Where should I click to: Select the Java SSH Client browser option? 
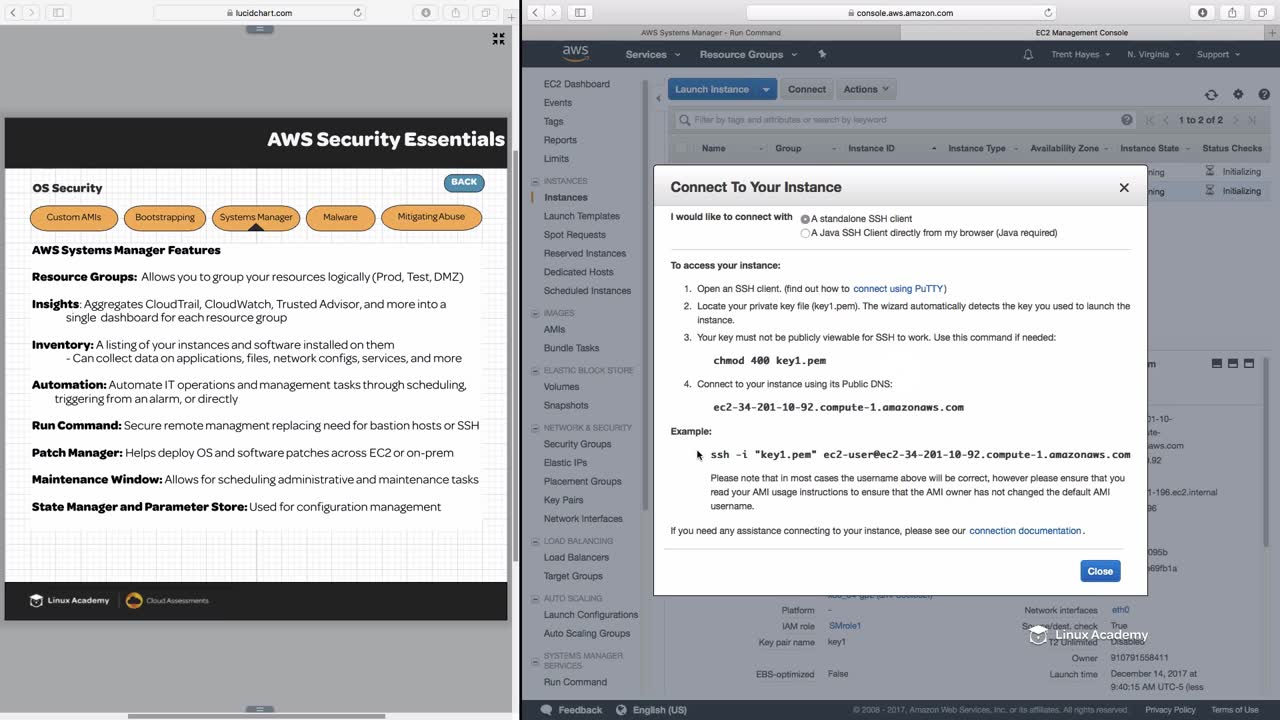[x=805, y=233]
